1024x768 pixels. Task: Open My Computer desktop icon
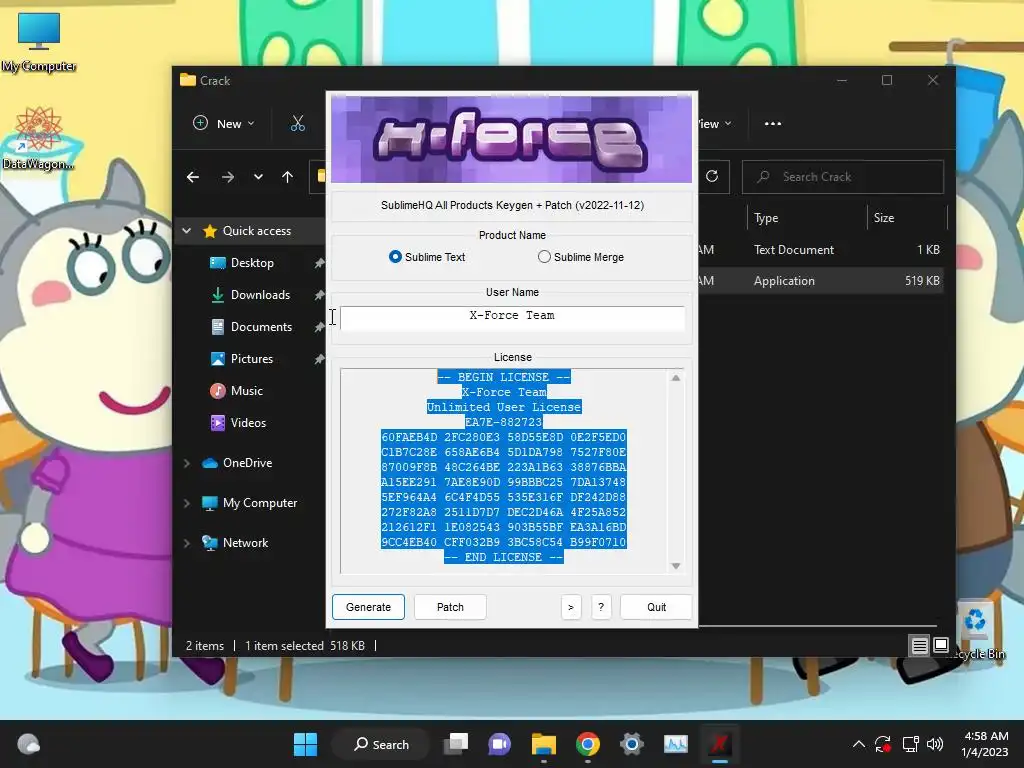coord(39,42)
